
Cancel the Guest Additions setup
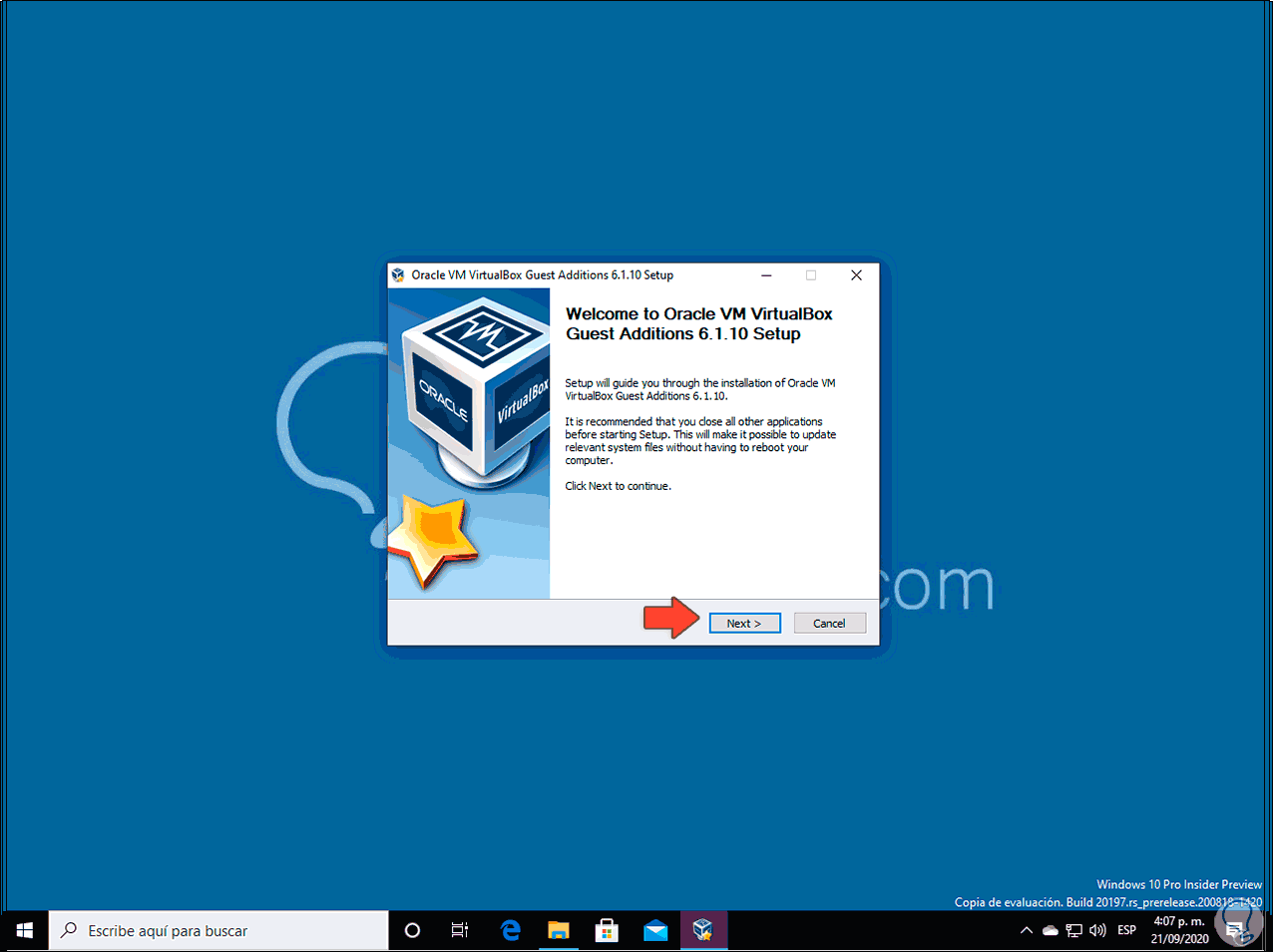pyautogui.click(x=829, y=623)
